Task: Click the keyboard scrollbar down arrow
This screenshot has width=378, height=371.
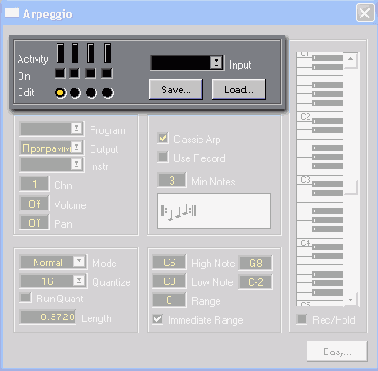Action: 350,300
